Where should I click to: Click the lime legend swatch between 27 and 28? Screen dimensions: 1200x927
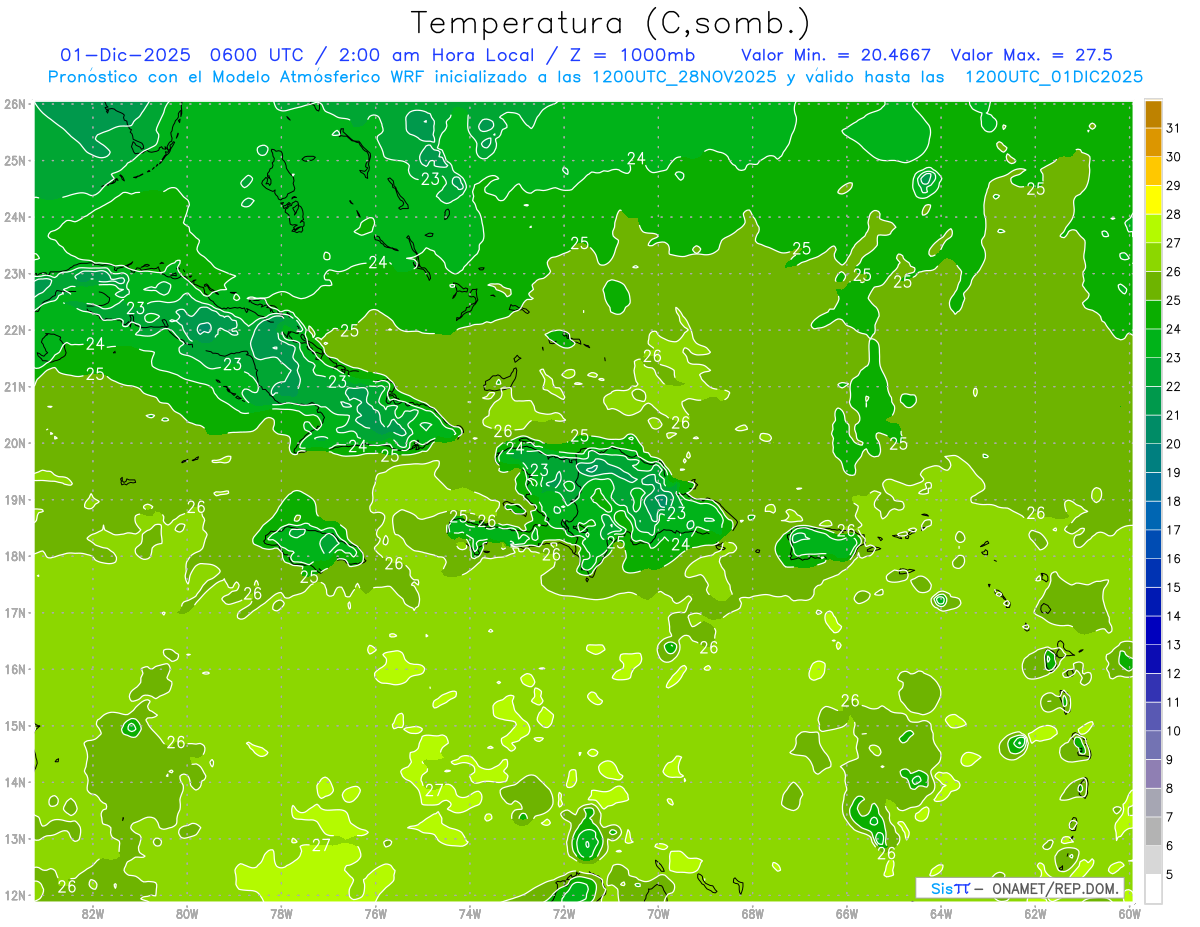pyautogui.click(x=1153, y=228)
